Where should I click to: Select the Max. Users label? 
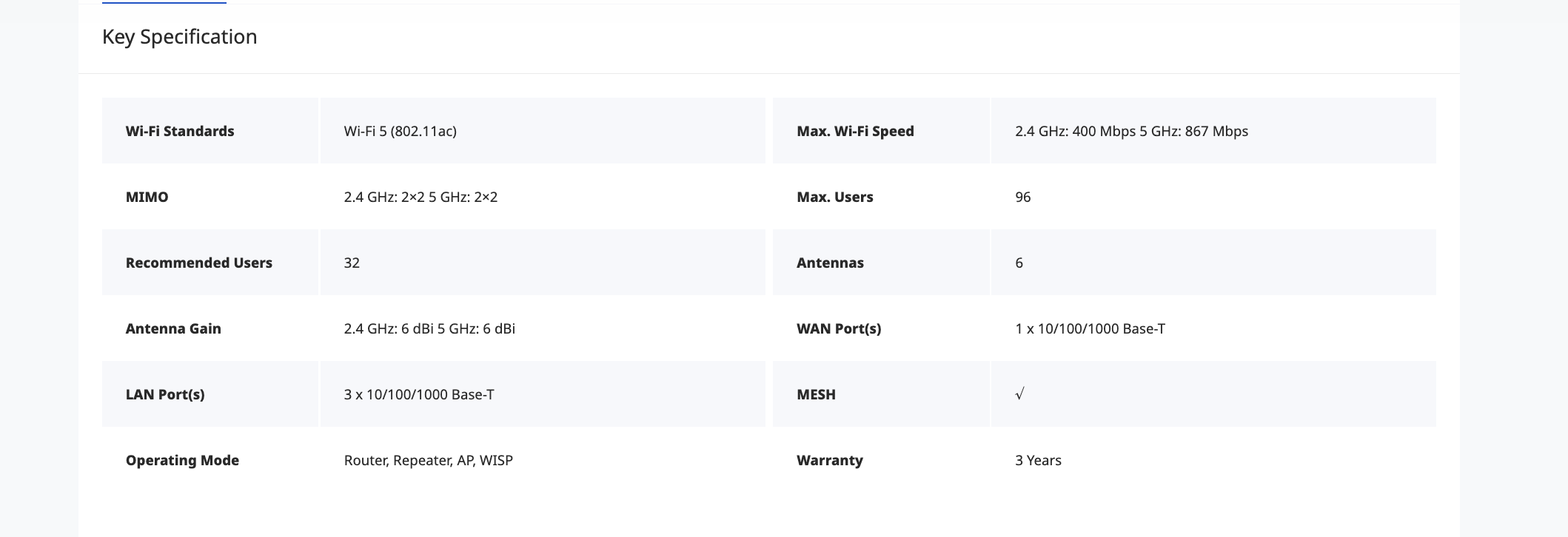pos(834,197)
